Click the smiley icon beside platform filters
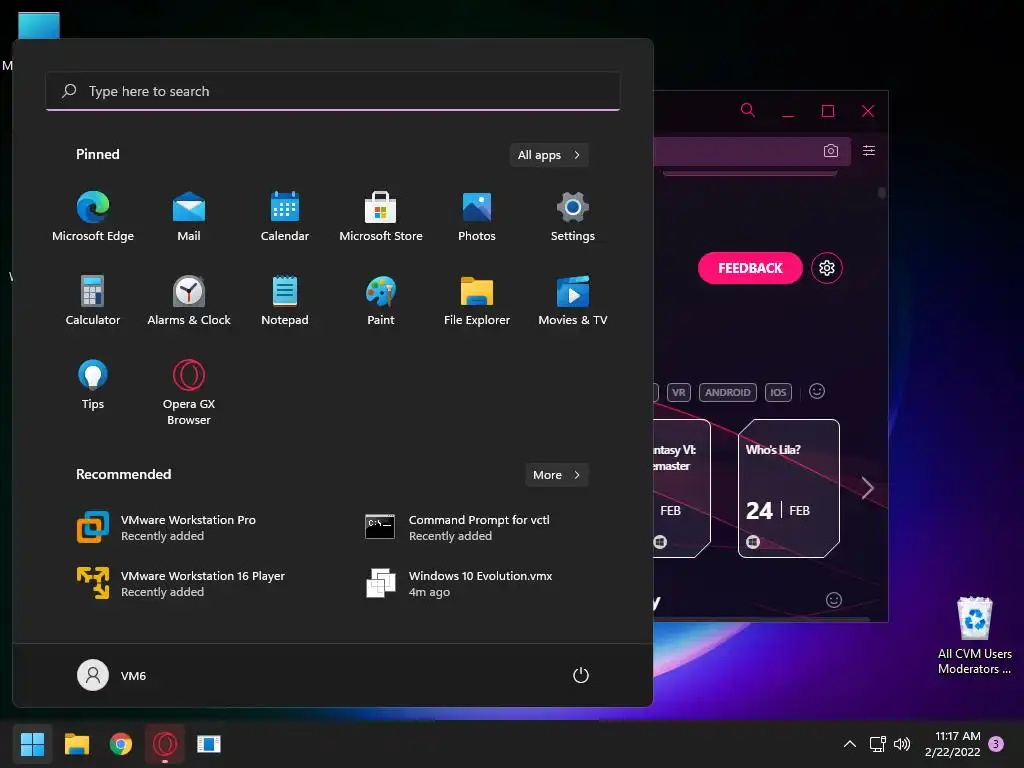 (817, 391)
